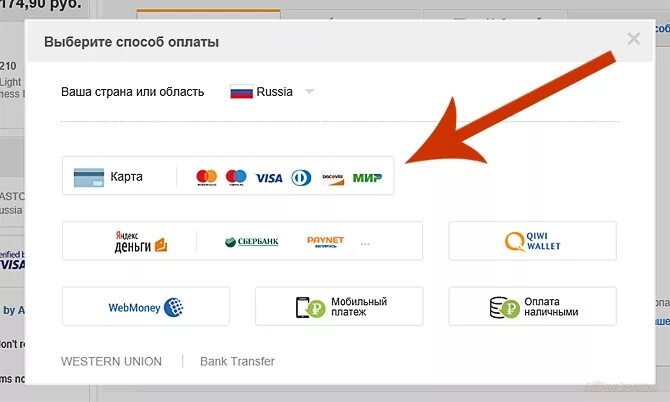Choose the PAYNET payment logo

325,242
